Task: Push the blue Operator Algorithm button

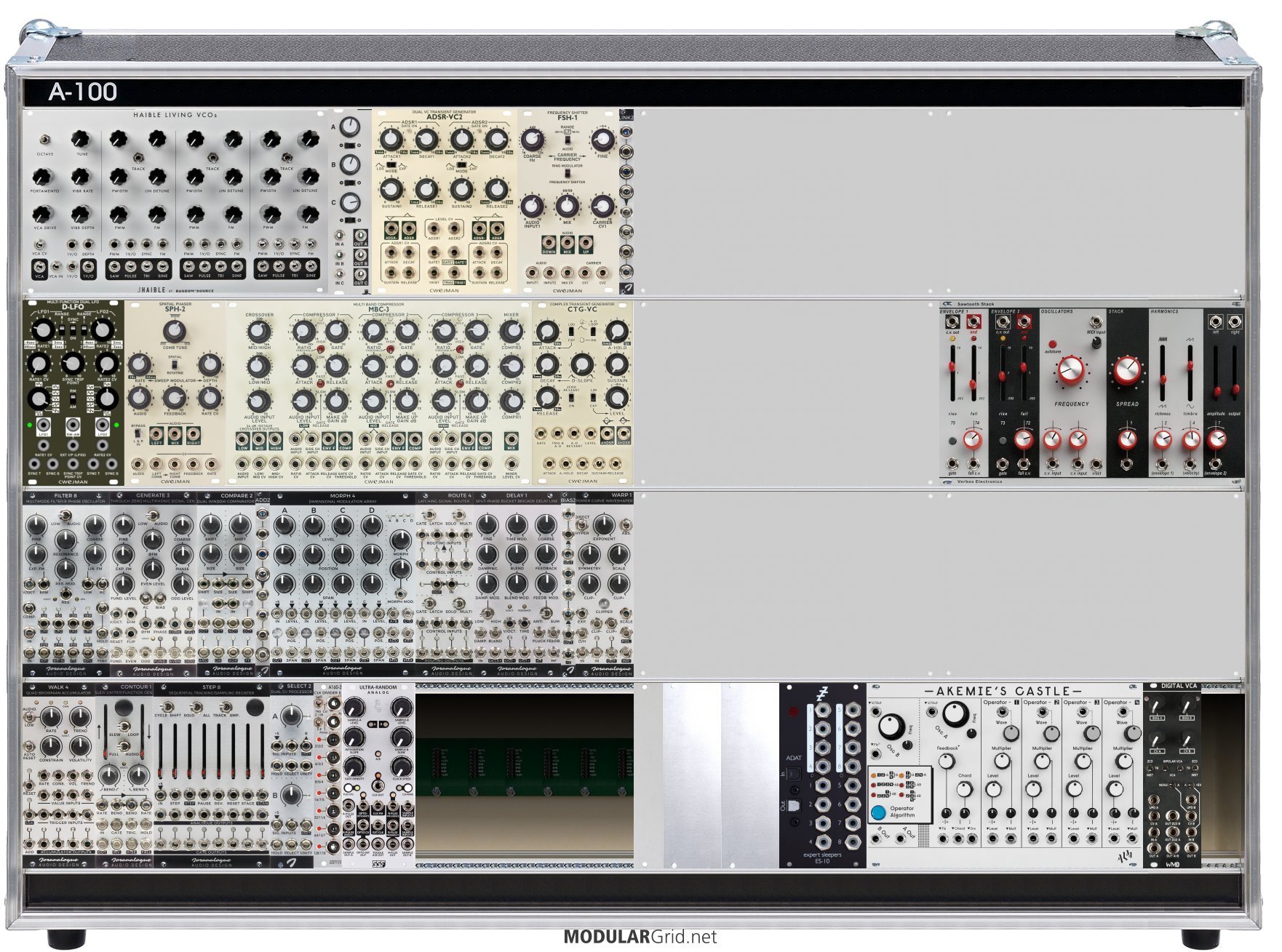Action: [x=878, y=812]
